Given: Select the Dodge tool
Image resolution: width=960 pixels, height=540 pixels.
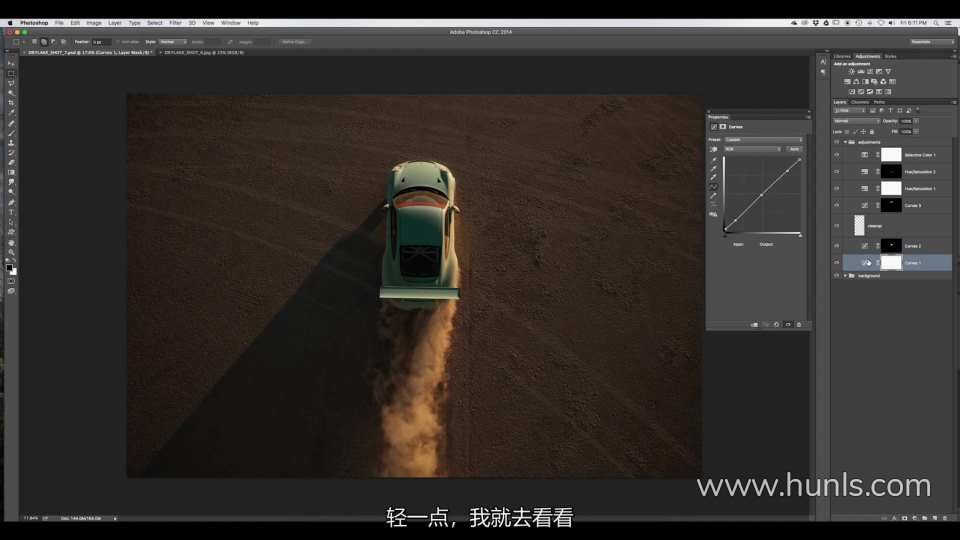Looking at the screenshot, I should (x=11, y=192).
